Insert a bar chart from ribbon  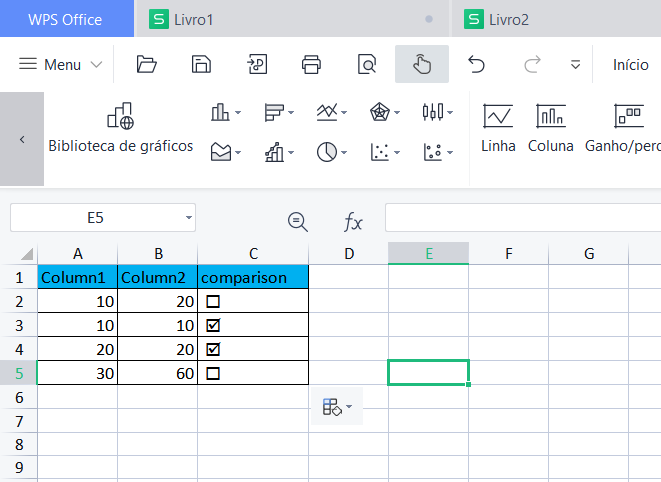click(274, 112)
